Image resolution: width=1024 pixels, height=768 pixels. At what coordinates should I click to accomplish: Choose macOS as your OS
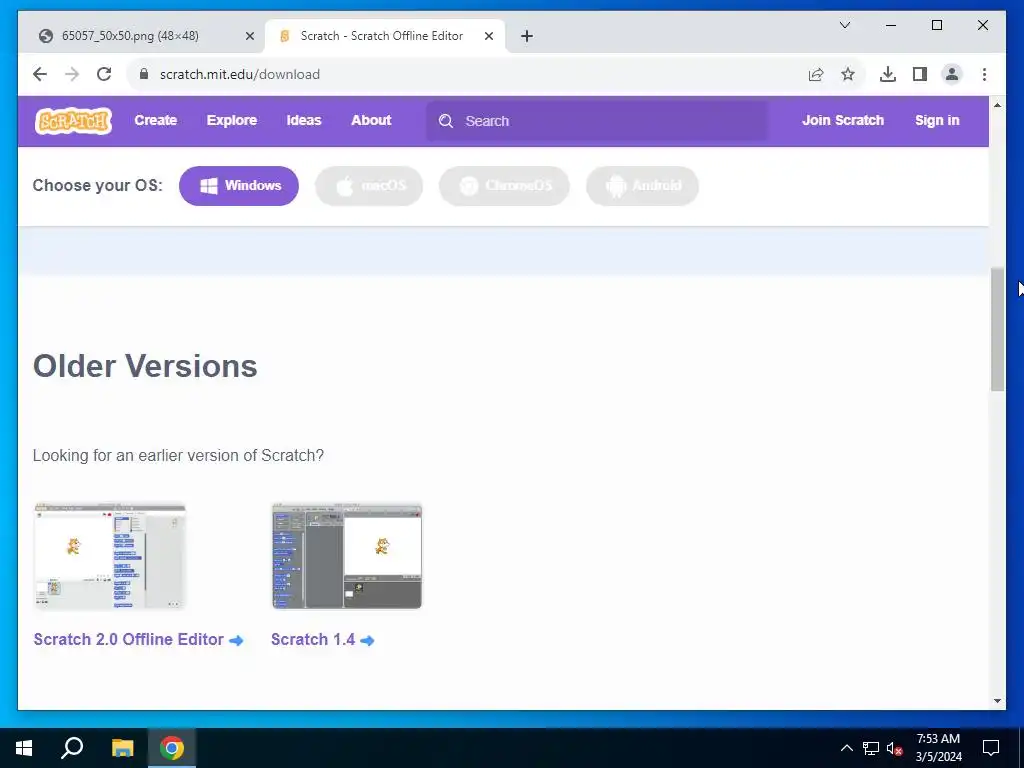pyautogui.click(x=369, y=186)
